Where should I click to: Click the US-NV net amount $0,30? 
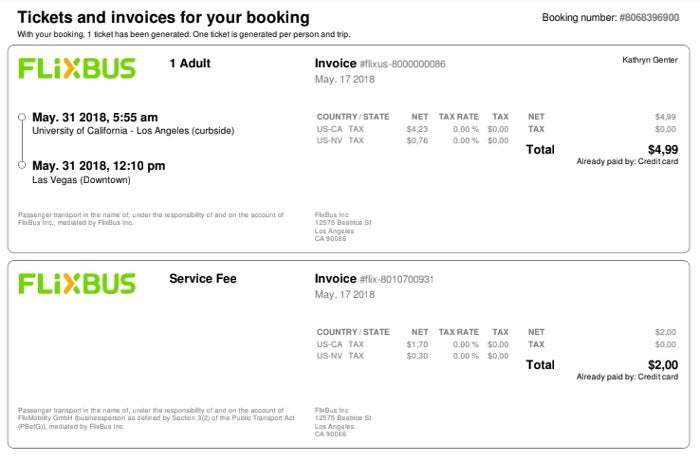pyautogui.click(x=417, y=356)
